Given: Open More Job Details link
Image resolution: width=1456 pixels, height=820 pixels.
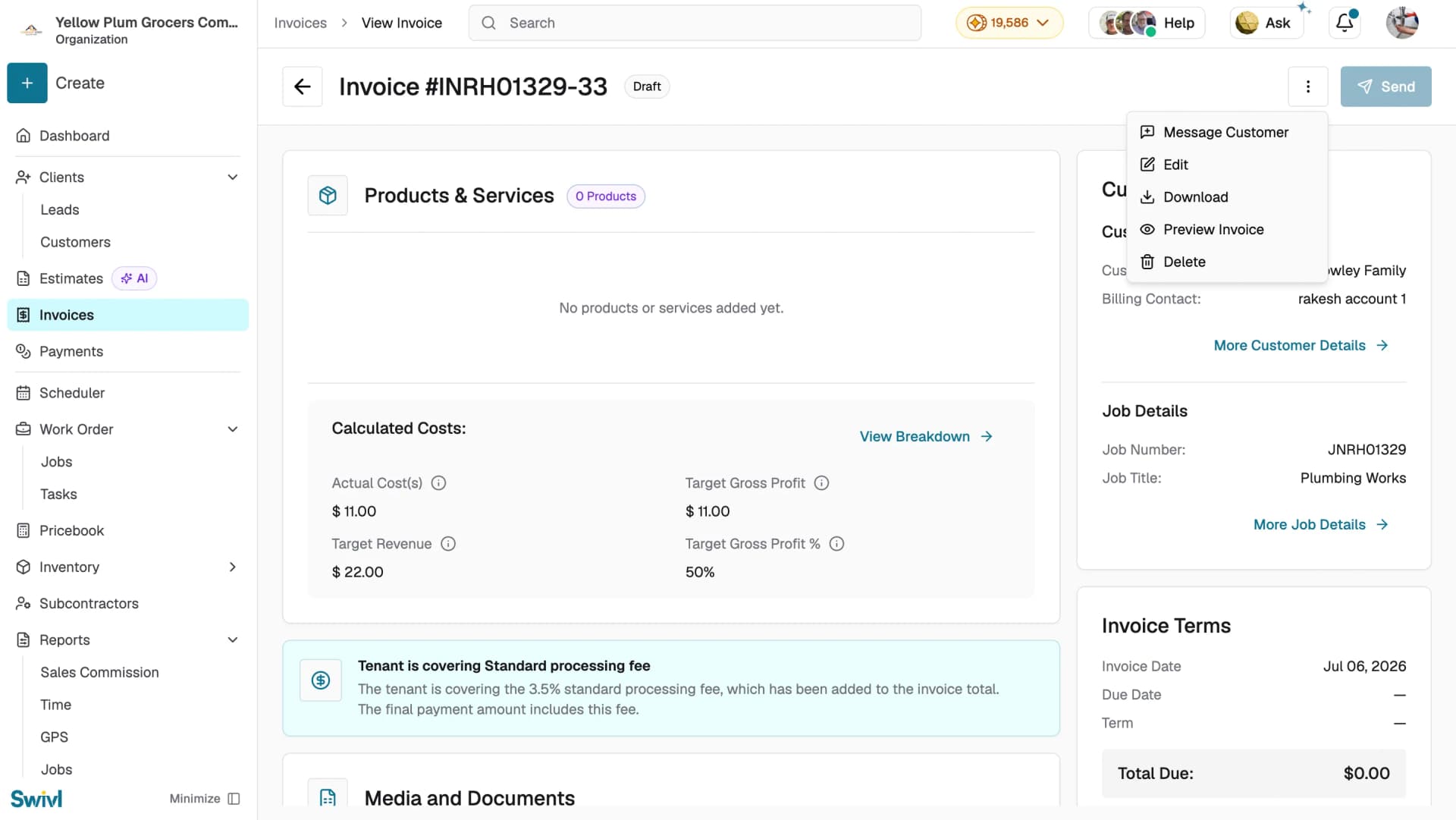Looking at the screenshot, I should [1321, 525].
